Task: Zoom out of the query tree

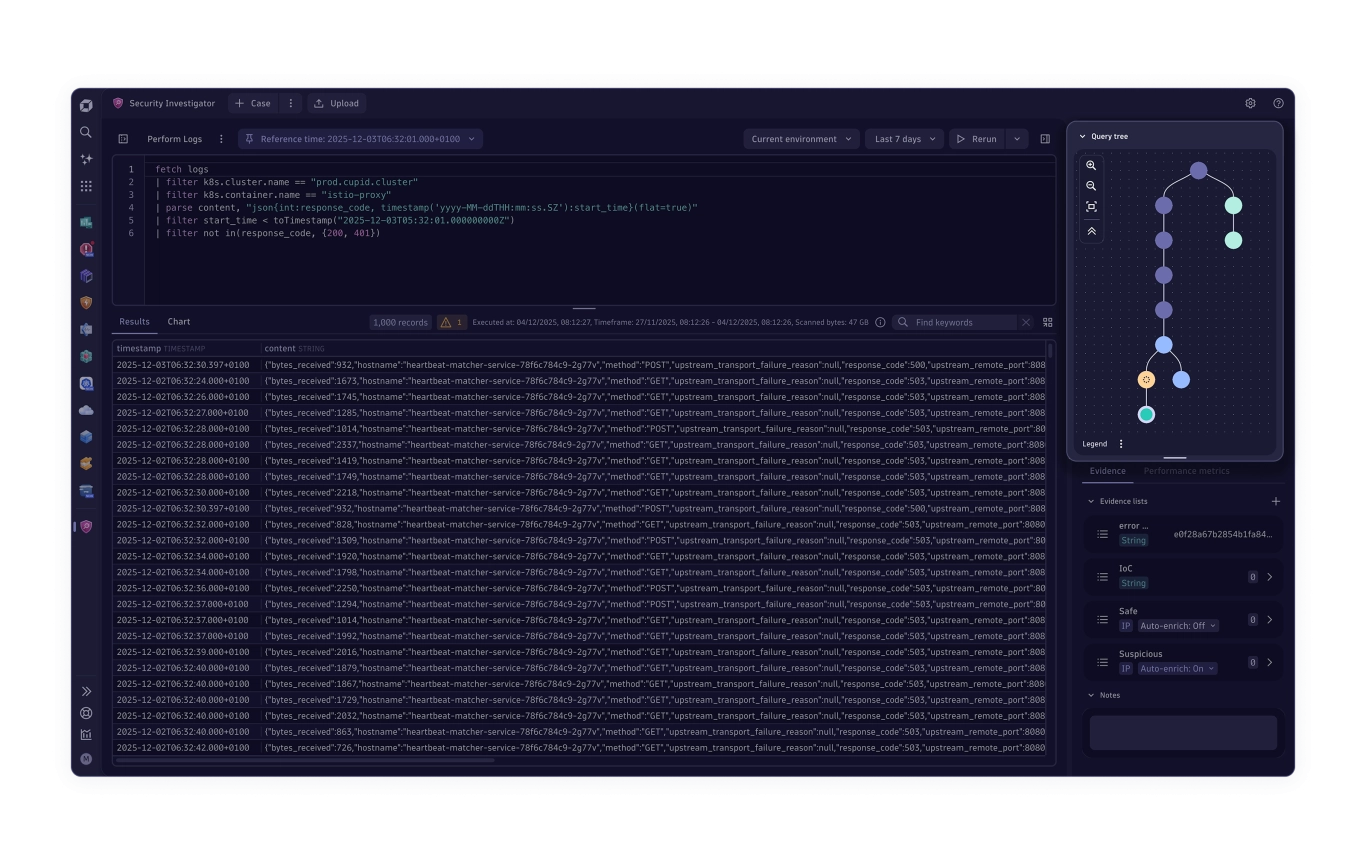Action: pos(1091,186)
